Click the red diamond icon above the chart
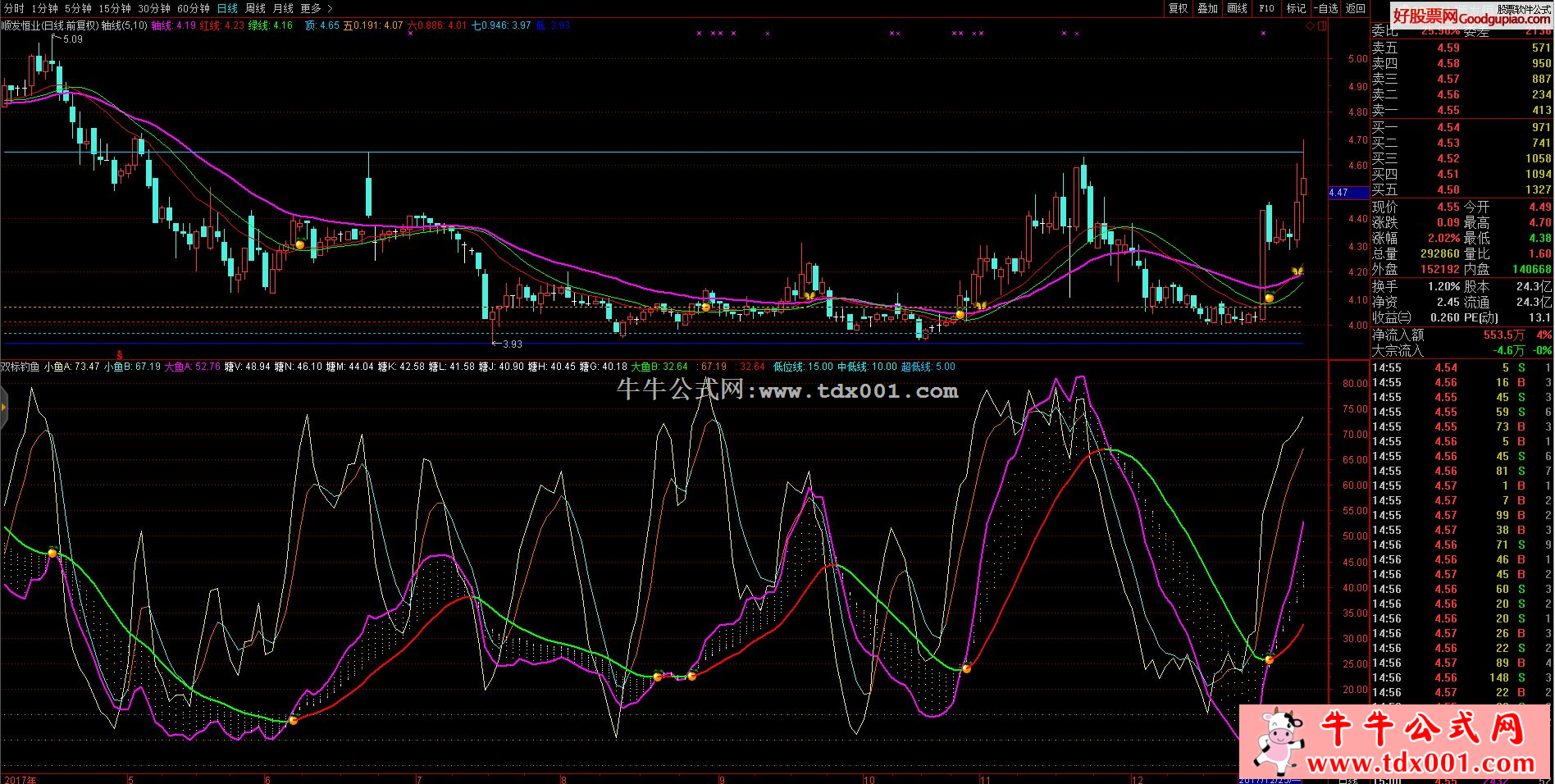Viewport: 1555px width, 784px height. click(1311, 26)
